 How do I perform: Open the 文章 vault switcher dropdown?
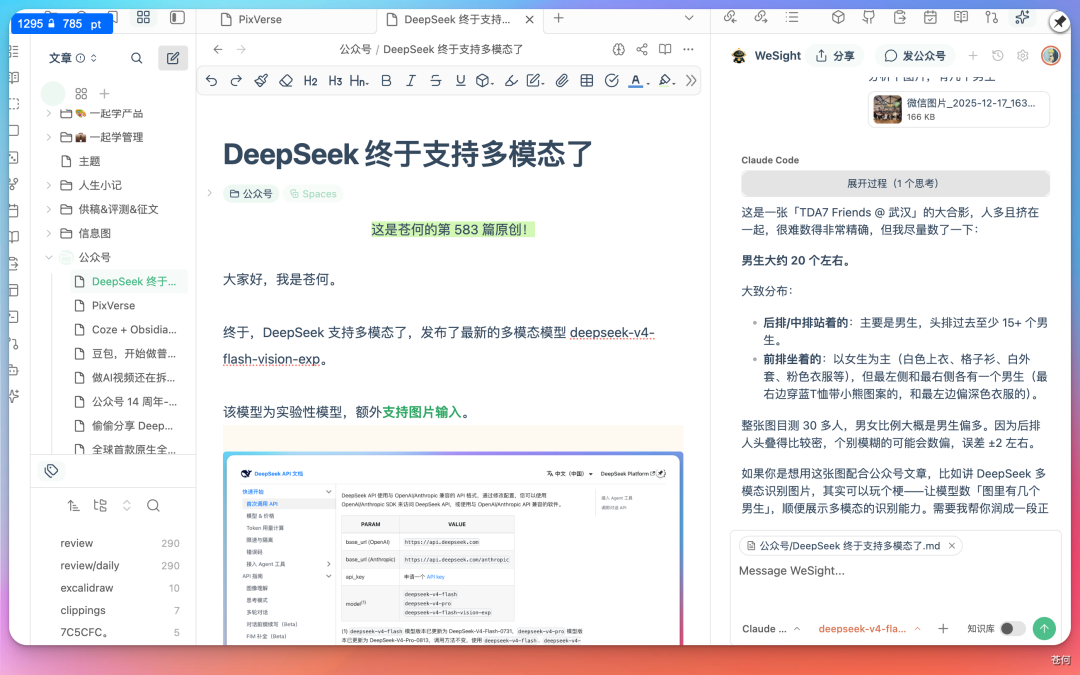pos(73,59)
